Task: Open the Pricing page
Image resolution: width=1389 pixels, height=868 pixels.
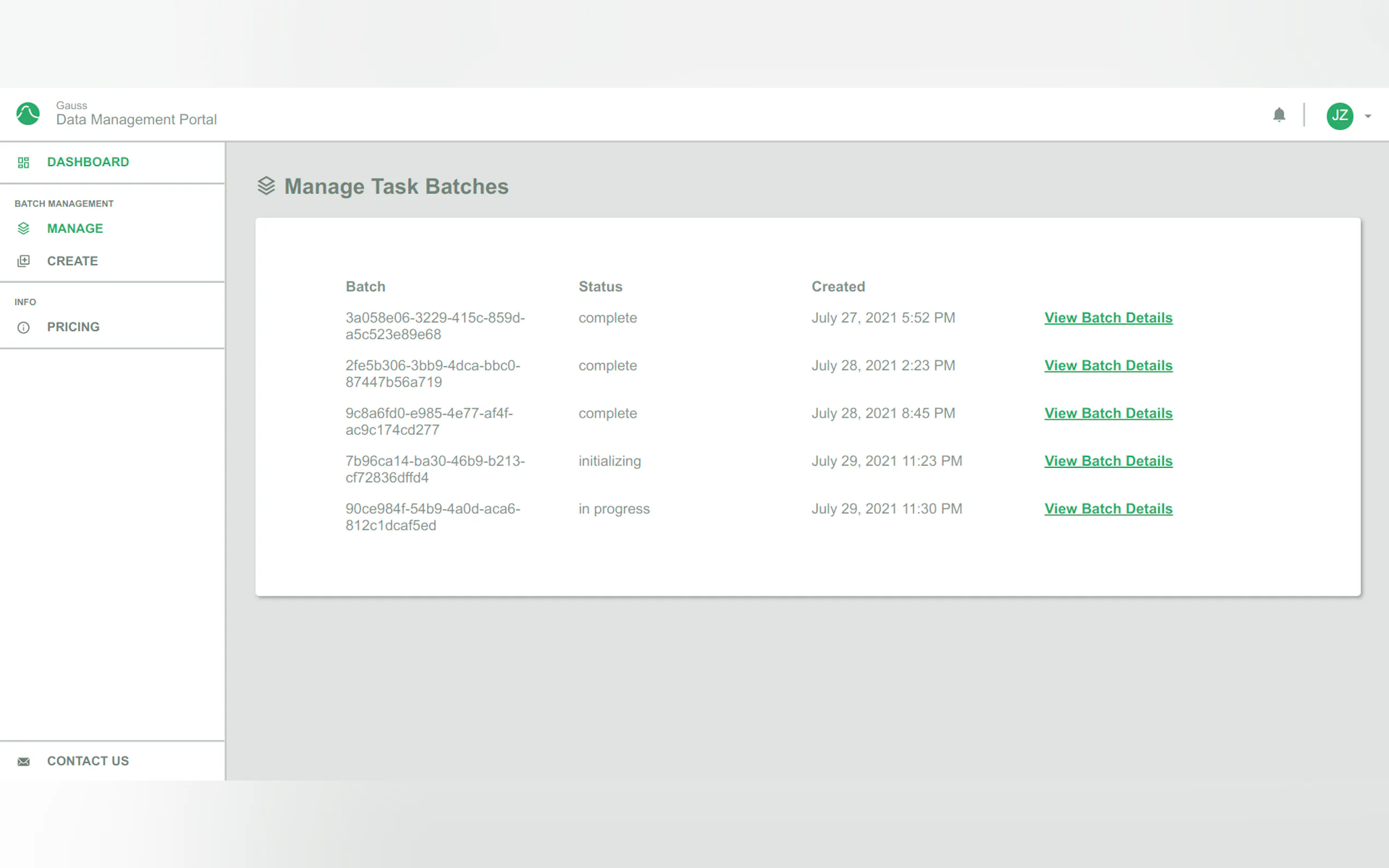Action: (73, 327)
